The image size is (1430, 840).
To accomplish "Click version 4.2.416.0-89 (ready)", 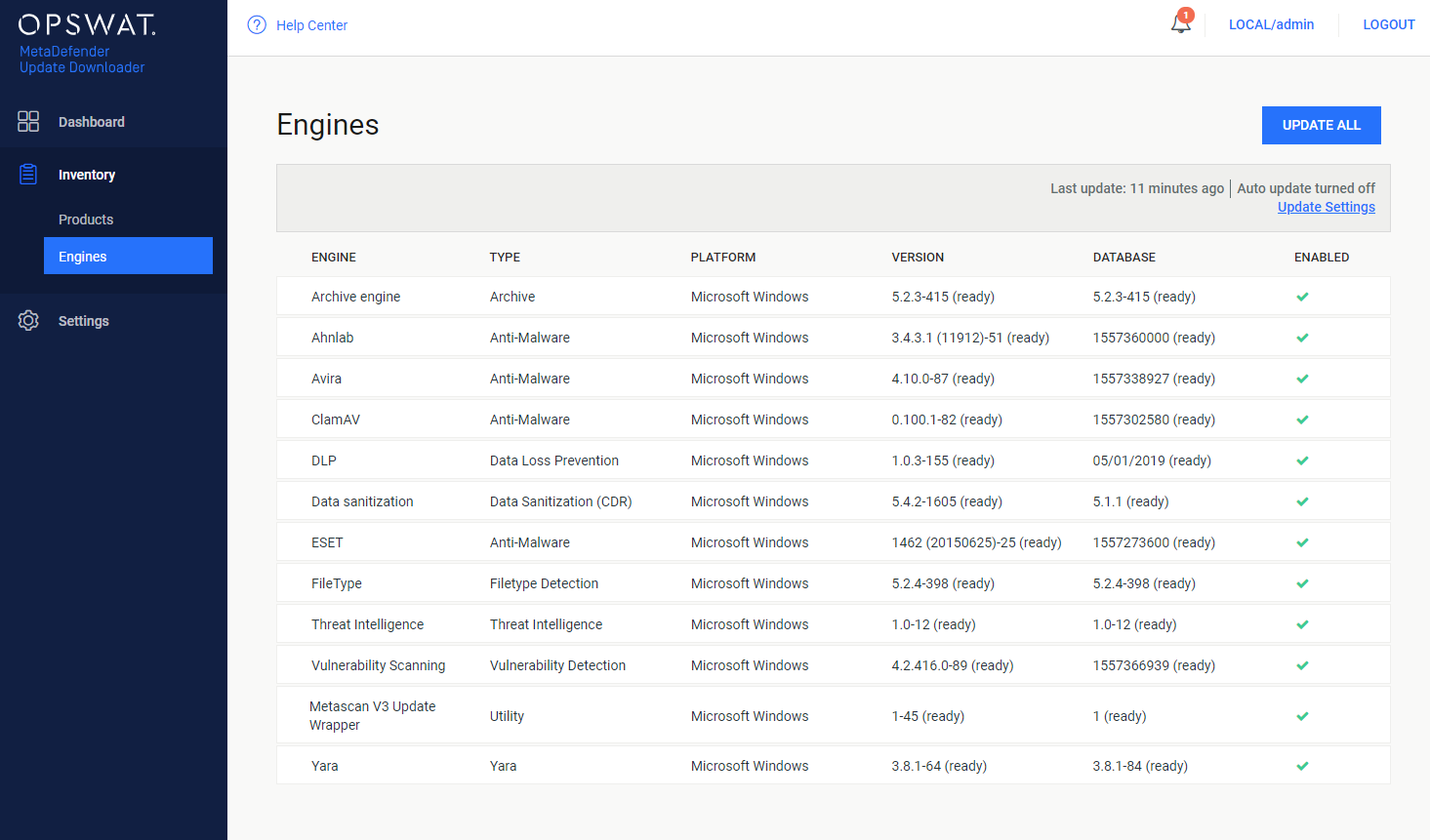I will tap(953, 665).
